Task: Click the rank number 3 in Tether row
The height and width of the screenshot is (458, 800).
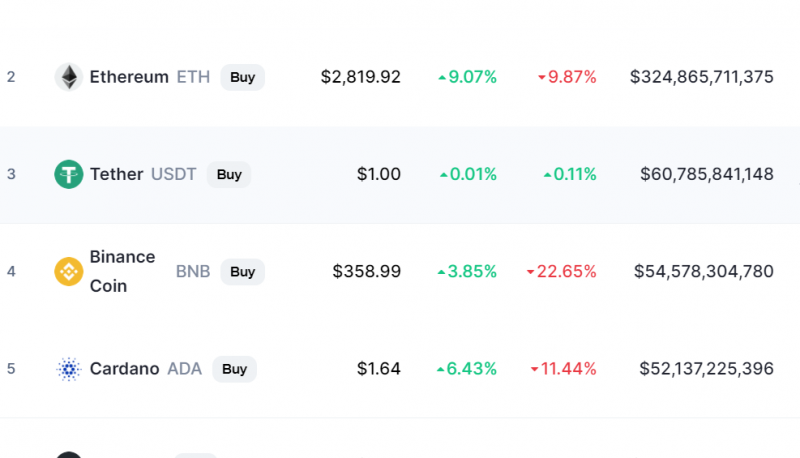Action: [x=11, y=174]
